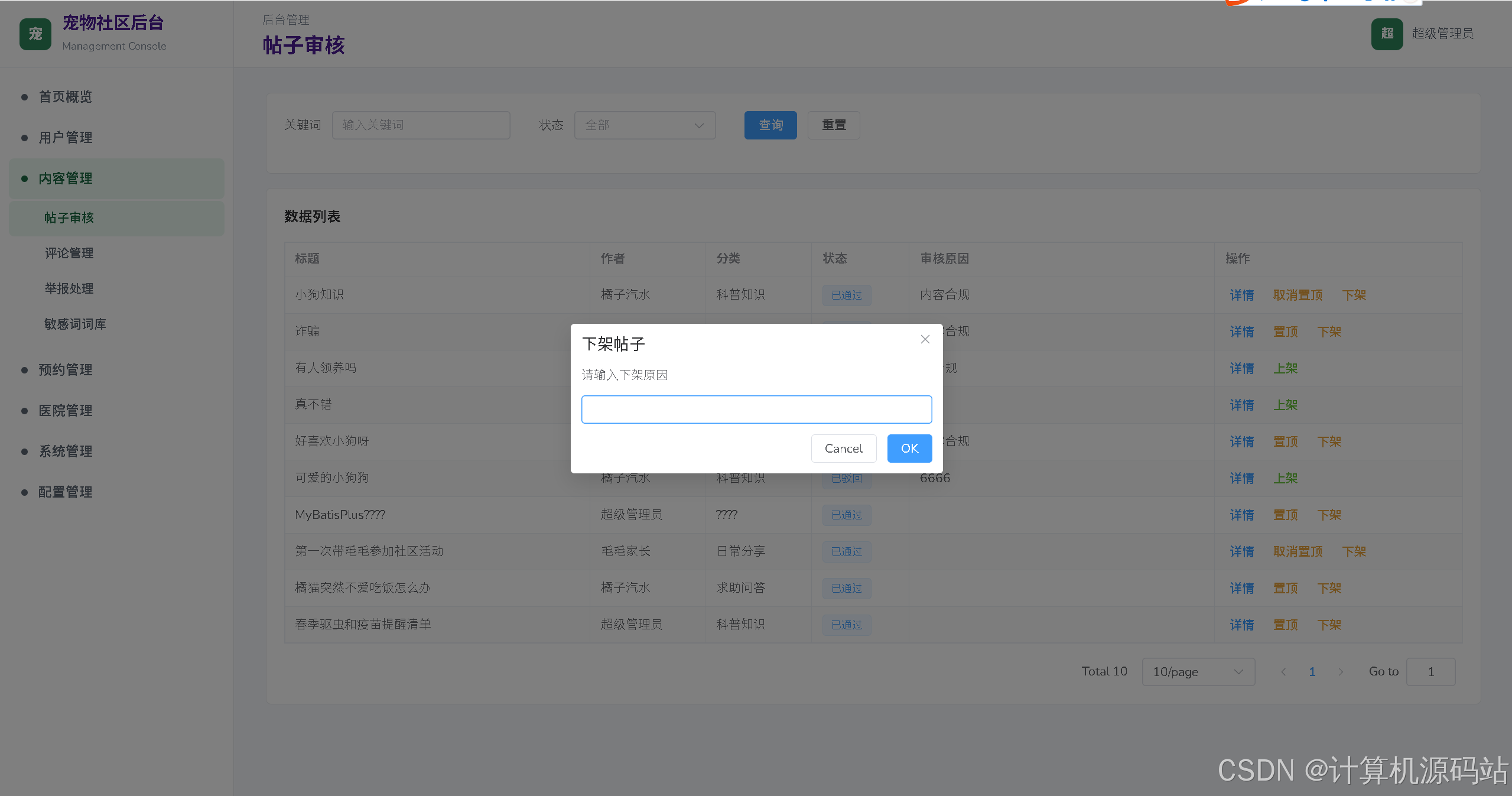Click 上架 for 可爱的小狗狗 row
The width and height of the screenshot is (1512, 796).
(1285, 478)
